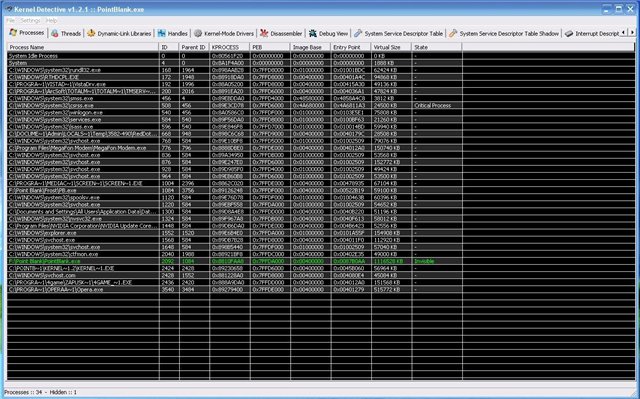Open the Kernel-Mode Drivers tab icon
This screenshot has width=640, height=399.
198,33
